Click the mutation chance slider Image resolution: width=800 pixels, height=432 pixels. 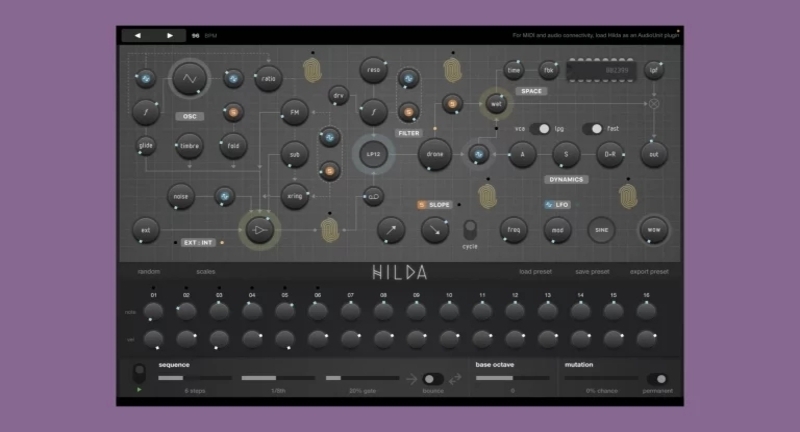click(602, 378)
